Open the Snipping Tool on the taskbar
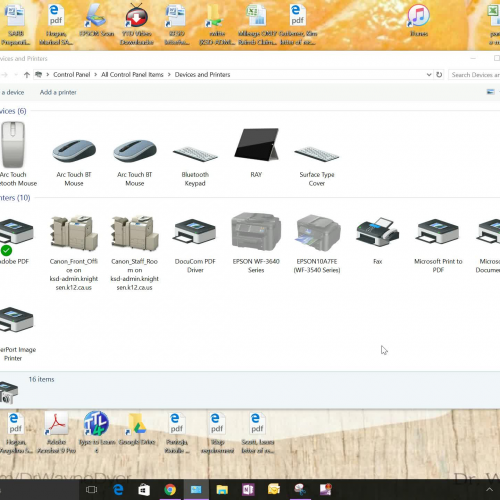 click(300, 489)
